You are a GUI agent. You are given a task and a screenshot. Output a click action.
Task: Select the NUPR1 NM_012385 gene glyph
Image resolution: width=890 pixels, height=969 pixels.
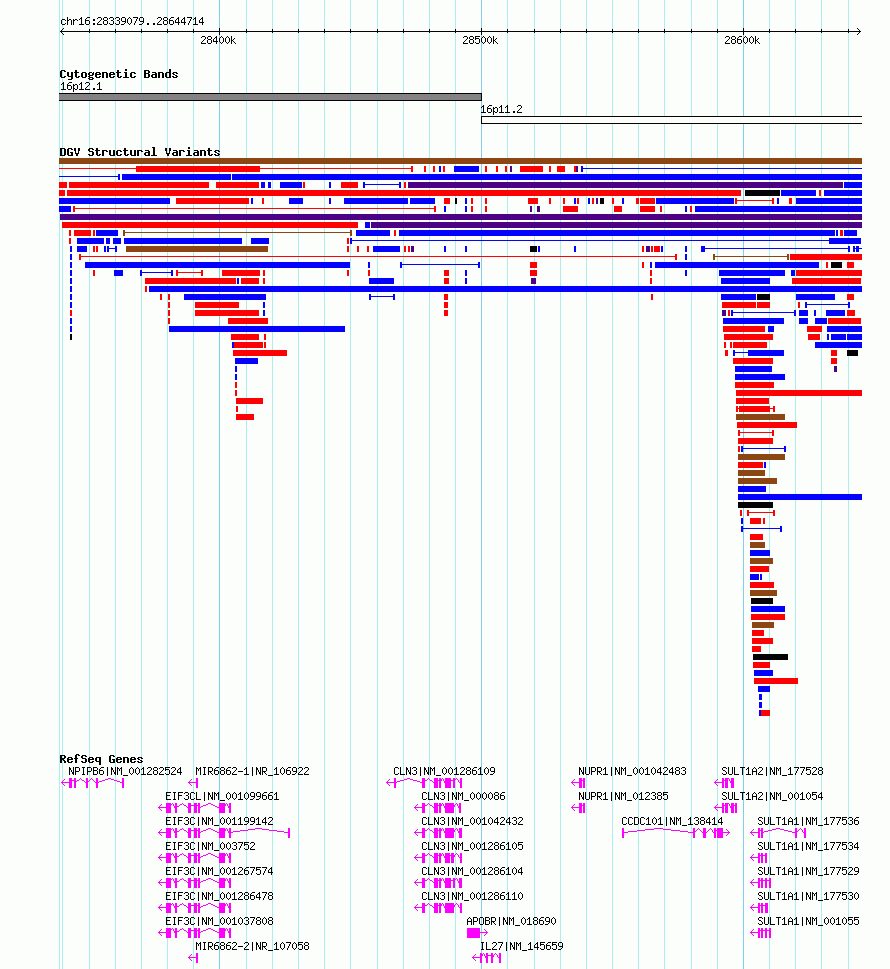coord(578,808)
